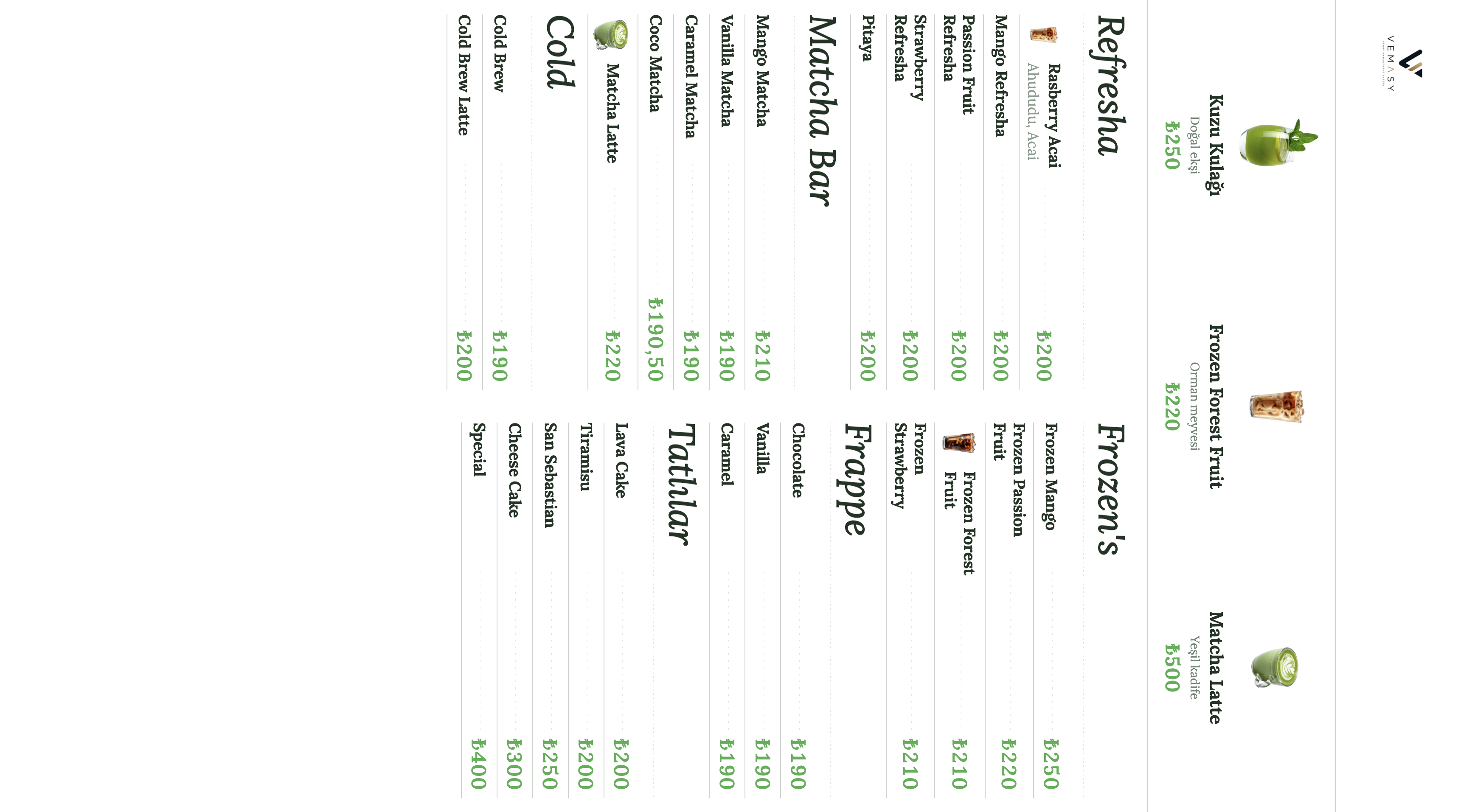The image size is (1461, 812).
Task: Select the Coco Matcha menu item
Action: [x=656, y=64]
